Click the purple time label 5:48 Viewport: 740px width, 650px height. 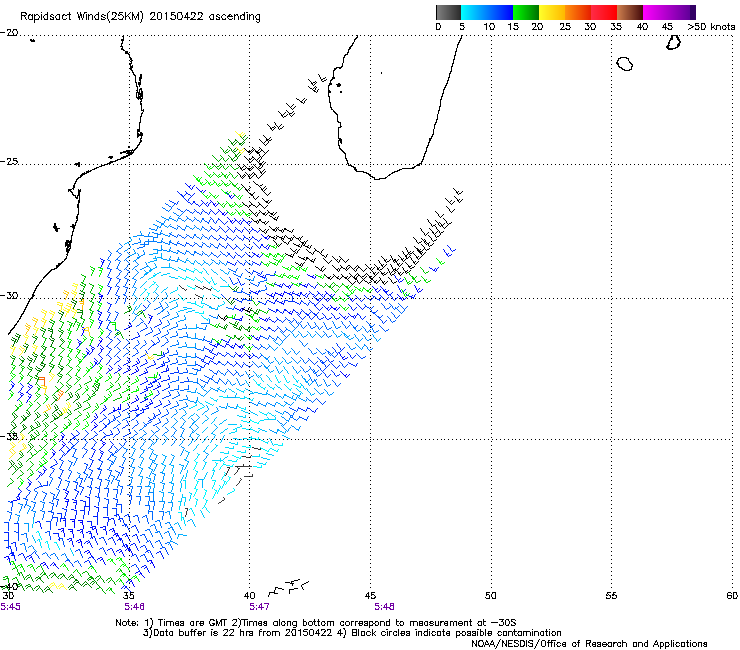point(384,607)
